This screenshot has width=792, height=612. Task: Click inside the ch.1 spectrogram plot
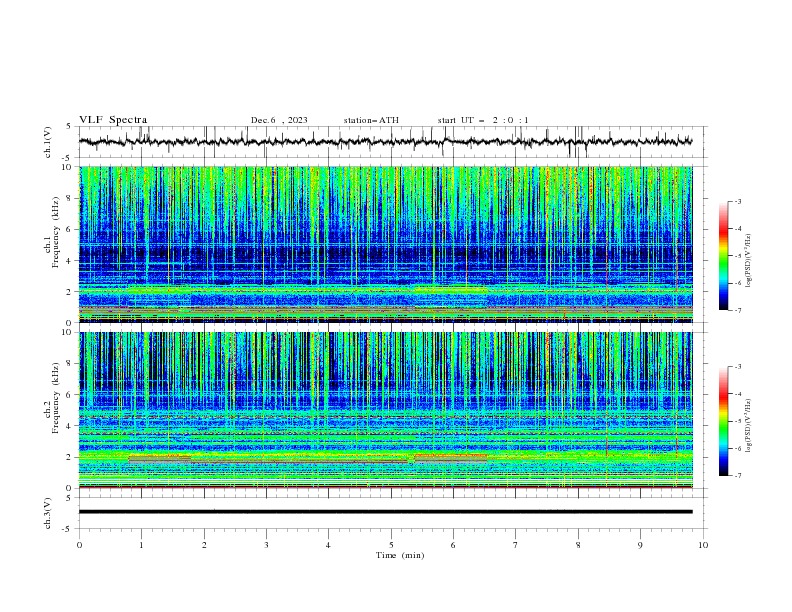tap(385, 244)
